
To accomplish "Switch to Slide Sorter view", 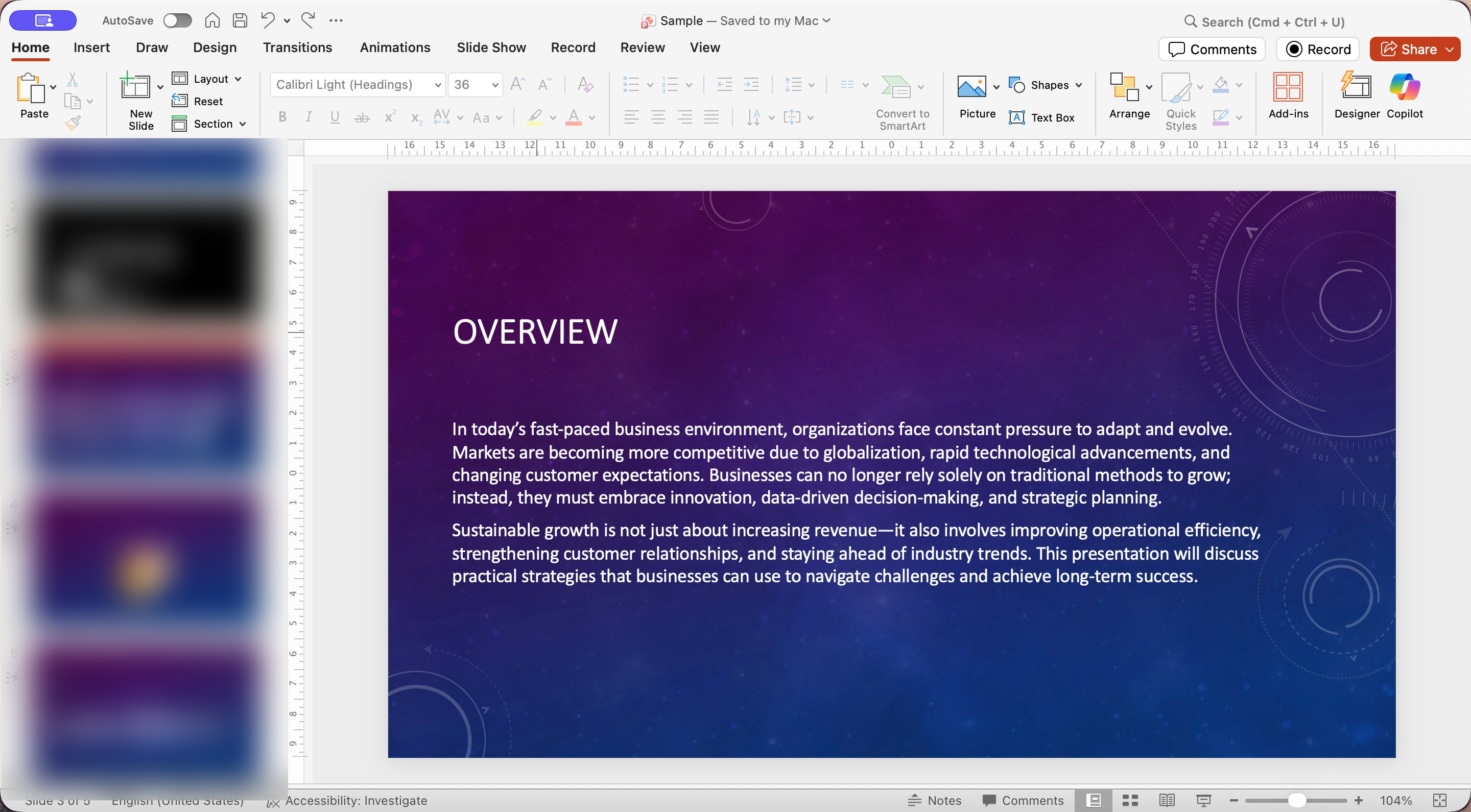I will (x=1130, y=800).
